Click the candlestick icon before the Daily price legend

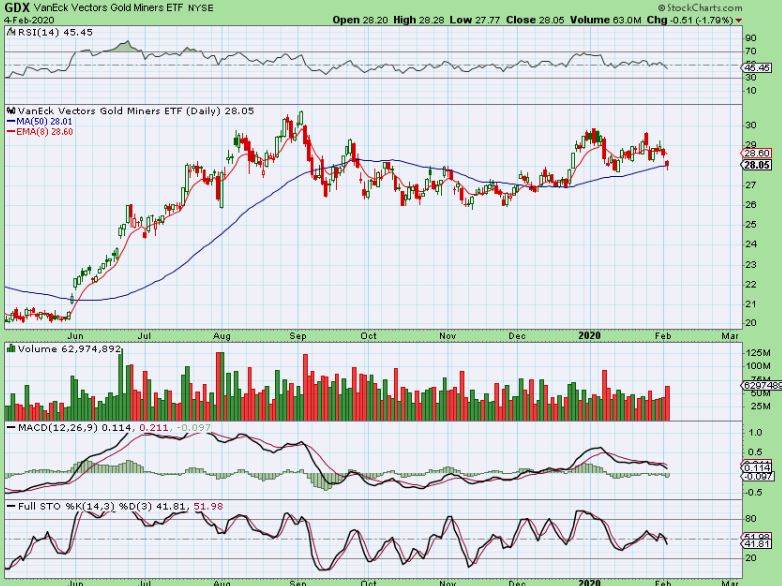click(11, 111)
